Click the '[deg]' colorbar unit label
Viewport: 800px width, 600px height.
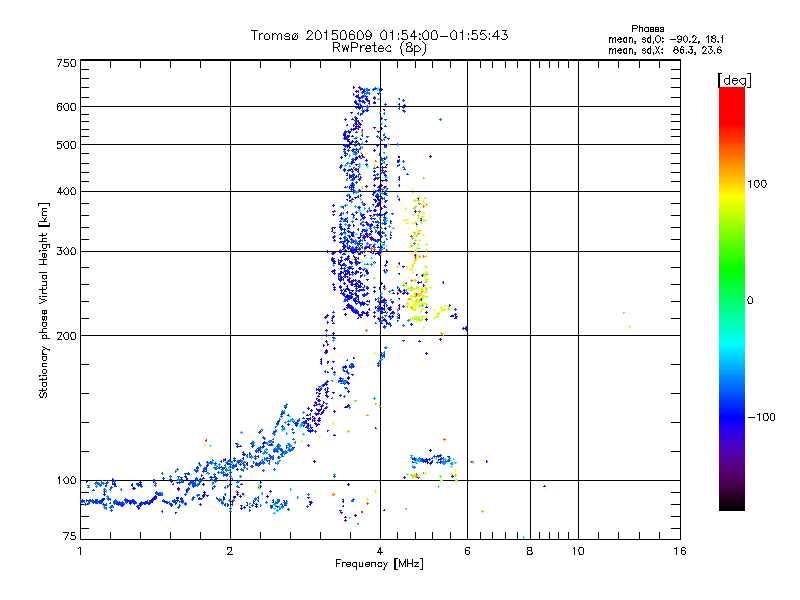tap(734, 80)
